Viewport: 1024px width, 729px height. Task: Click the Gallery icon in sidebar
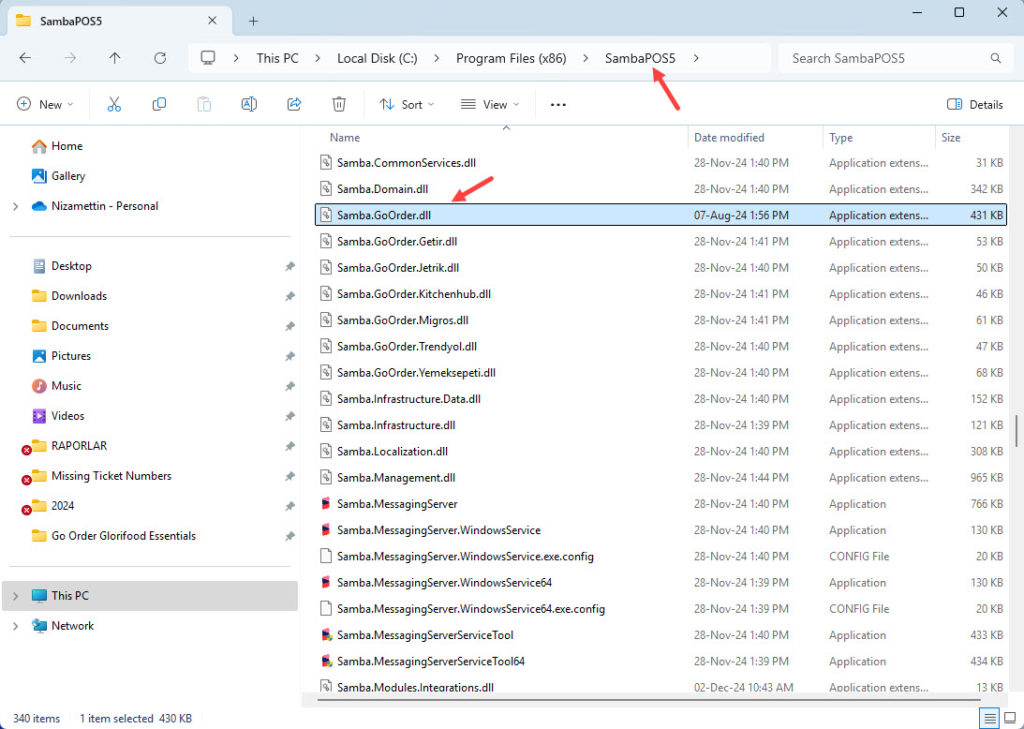[x=39, y=176]
